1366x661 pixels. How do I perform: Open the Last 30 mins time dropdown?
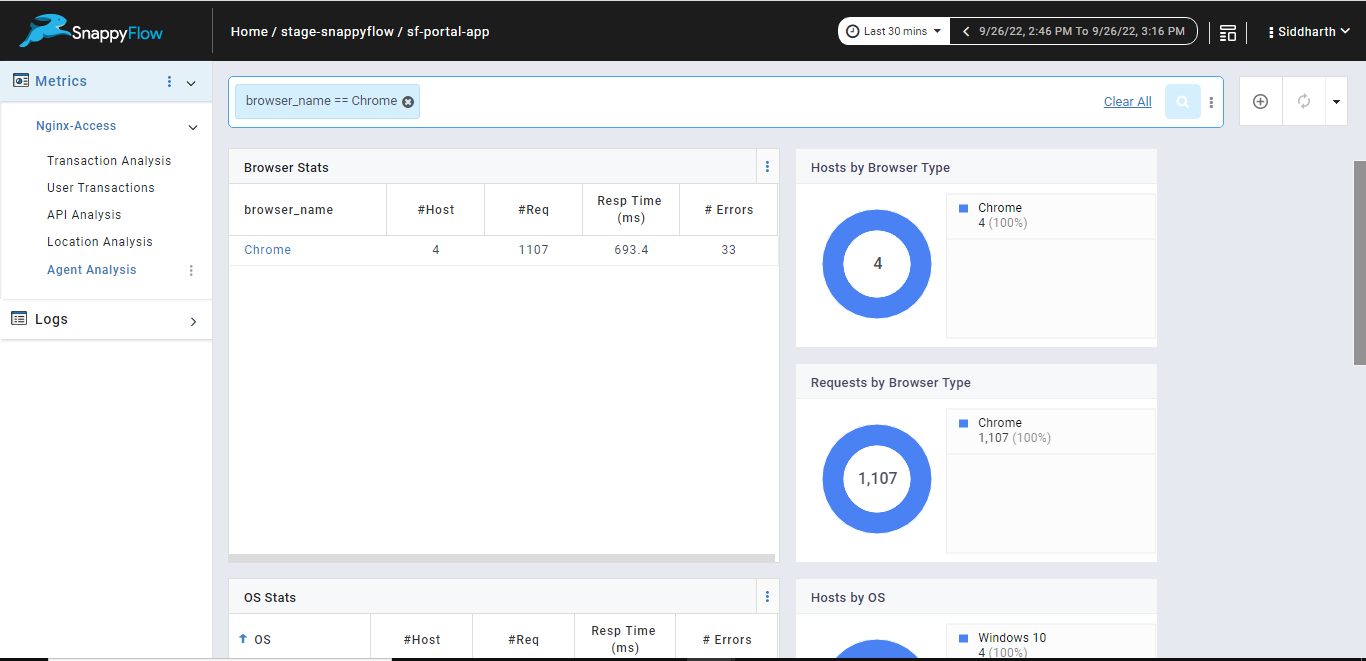click(893, 31)
